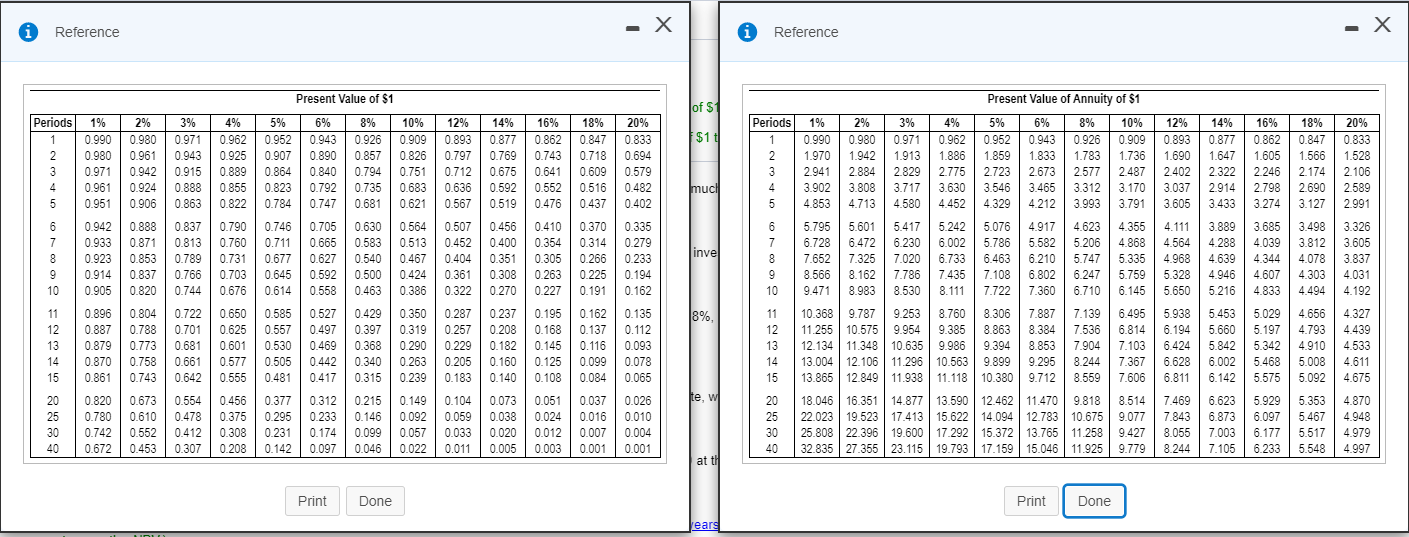Select 0.847, period 1 at 18%, PV of $1 table

pyautogui.click(x=592, y=140)
